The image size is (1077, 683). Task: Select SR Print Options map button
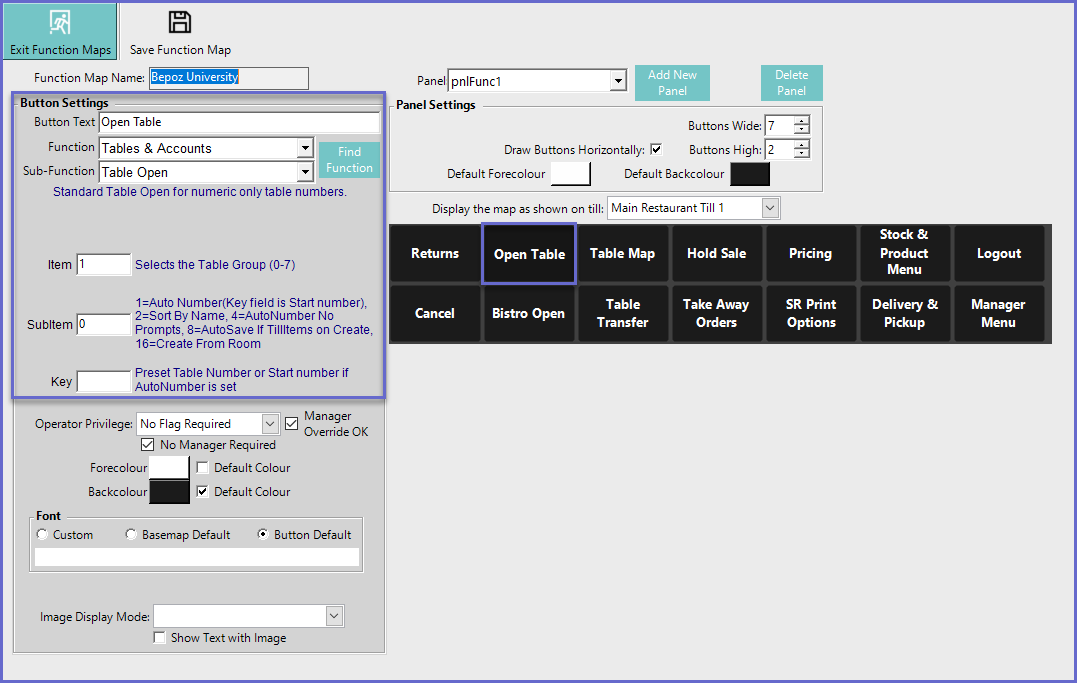point(810,313)
